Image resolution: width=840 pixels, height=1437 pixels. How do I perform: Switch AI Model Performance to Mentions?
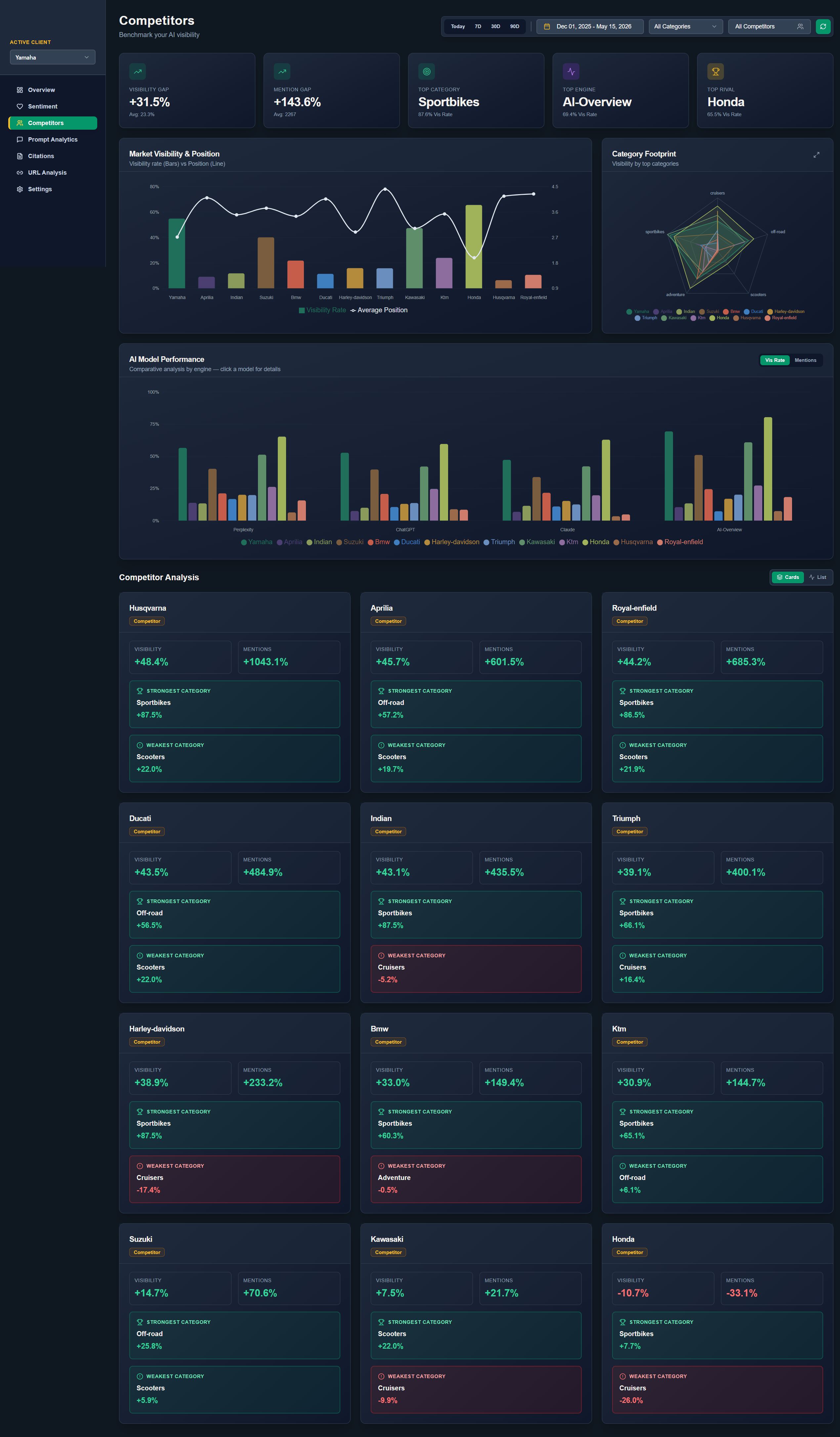point(805,360)
